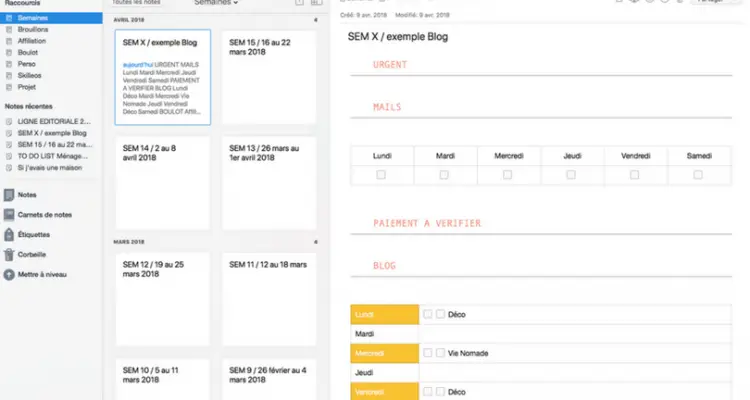Open the Notes section in sidebar
Viewport: 750px width, 400px height.
28,195
